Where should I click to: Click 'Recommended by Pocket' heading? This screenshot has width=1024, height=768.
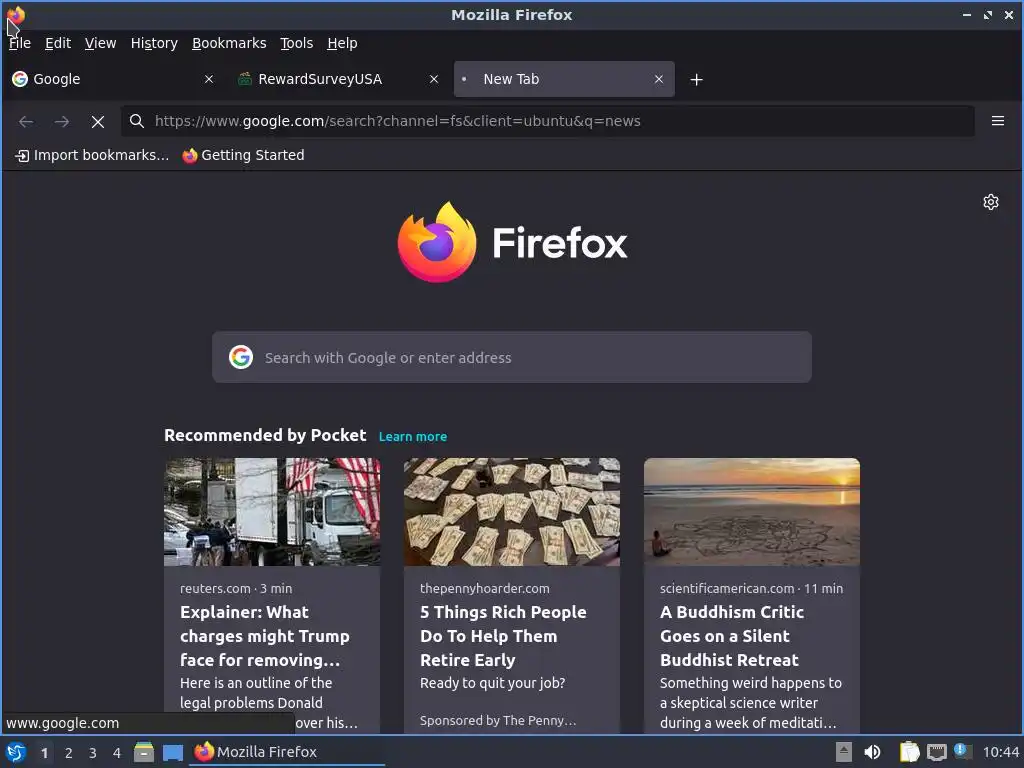[x=265, y=436]
